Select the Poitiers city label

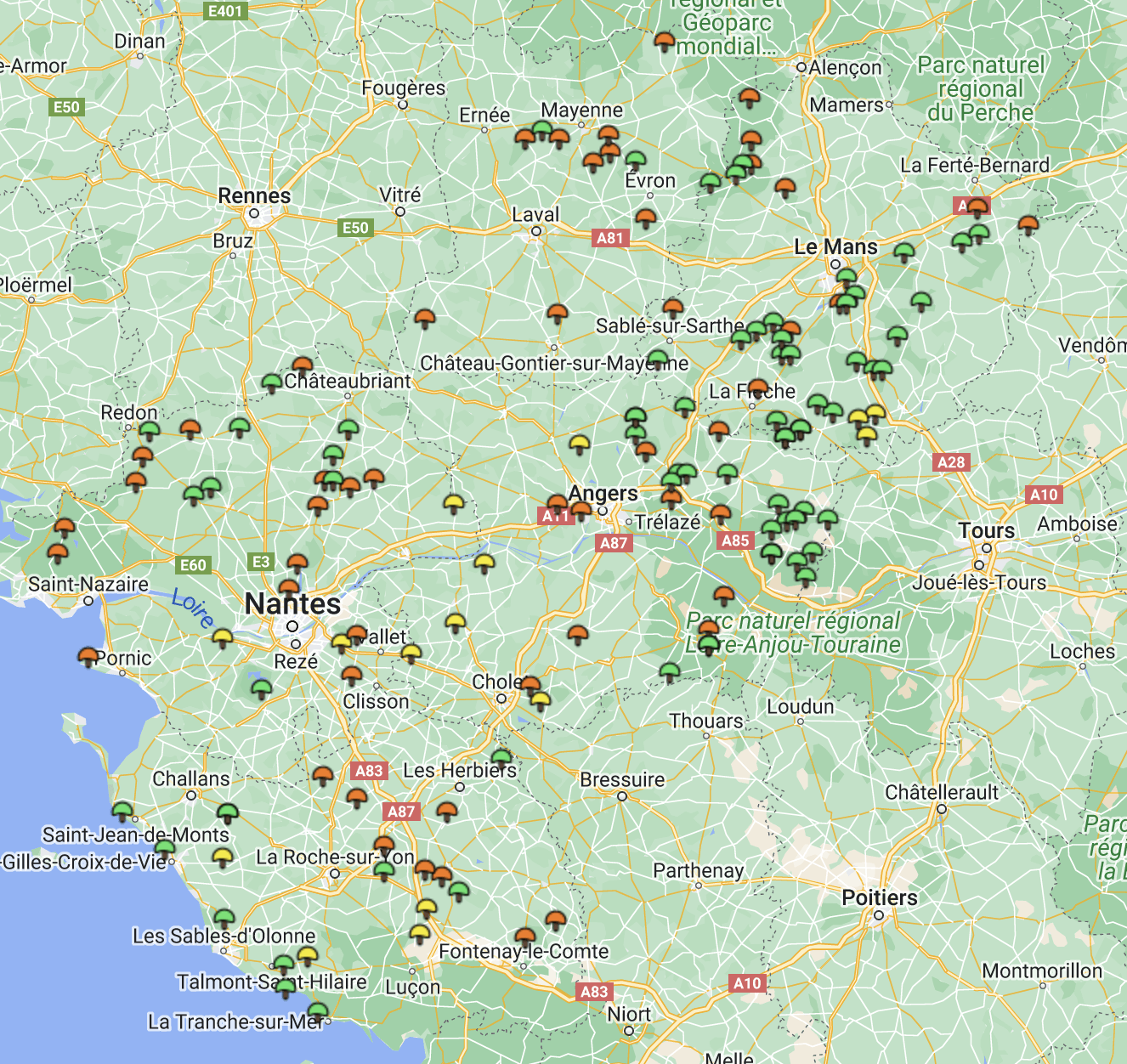coord(879,897)
